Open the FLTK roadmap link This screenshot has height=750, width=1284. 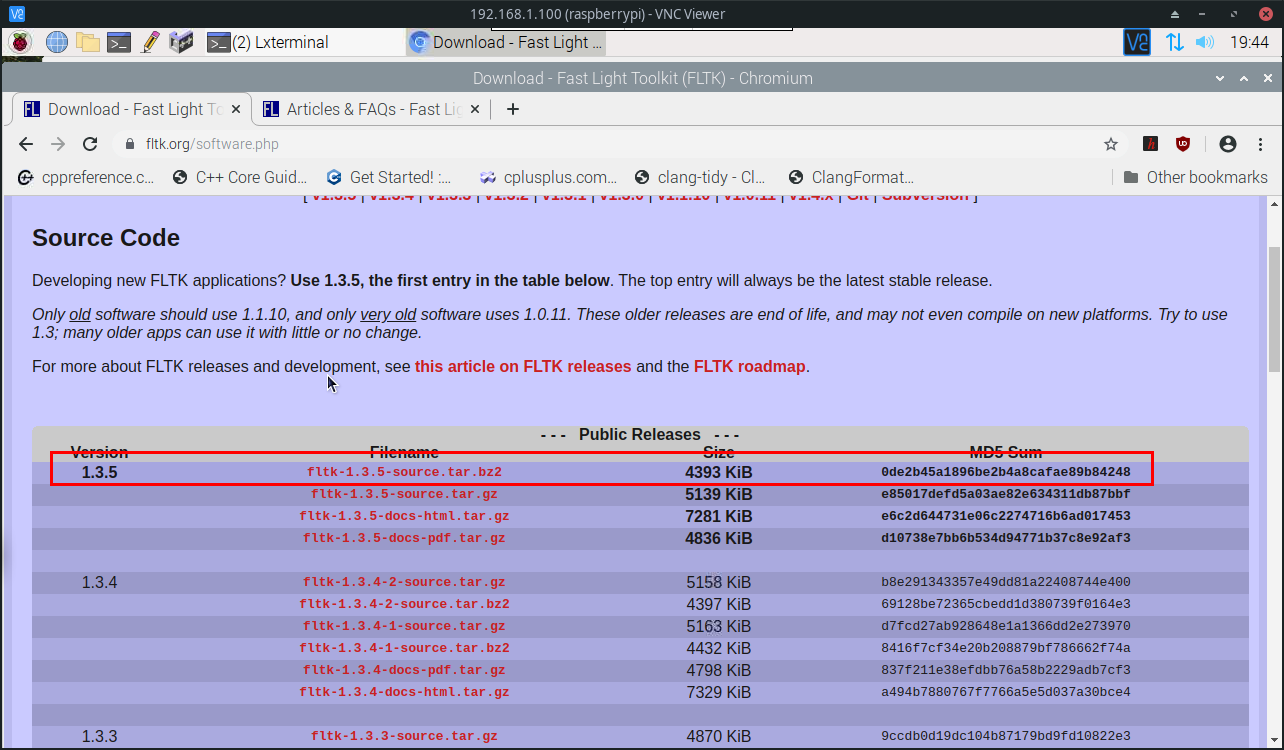point(749,366)
